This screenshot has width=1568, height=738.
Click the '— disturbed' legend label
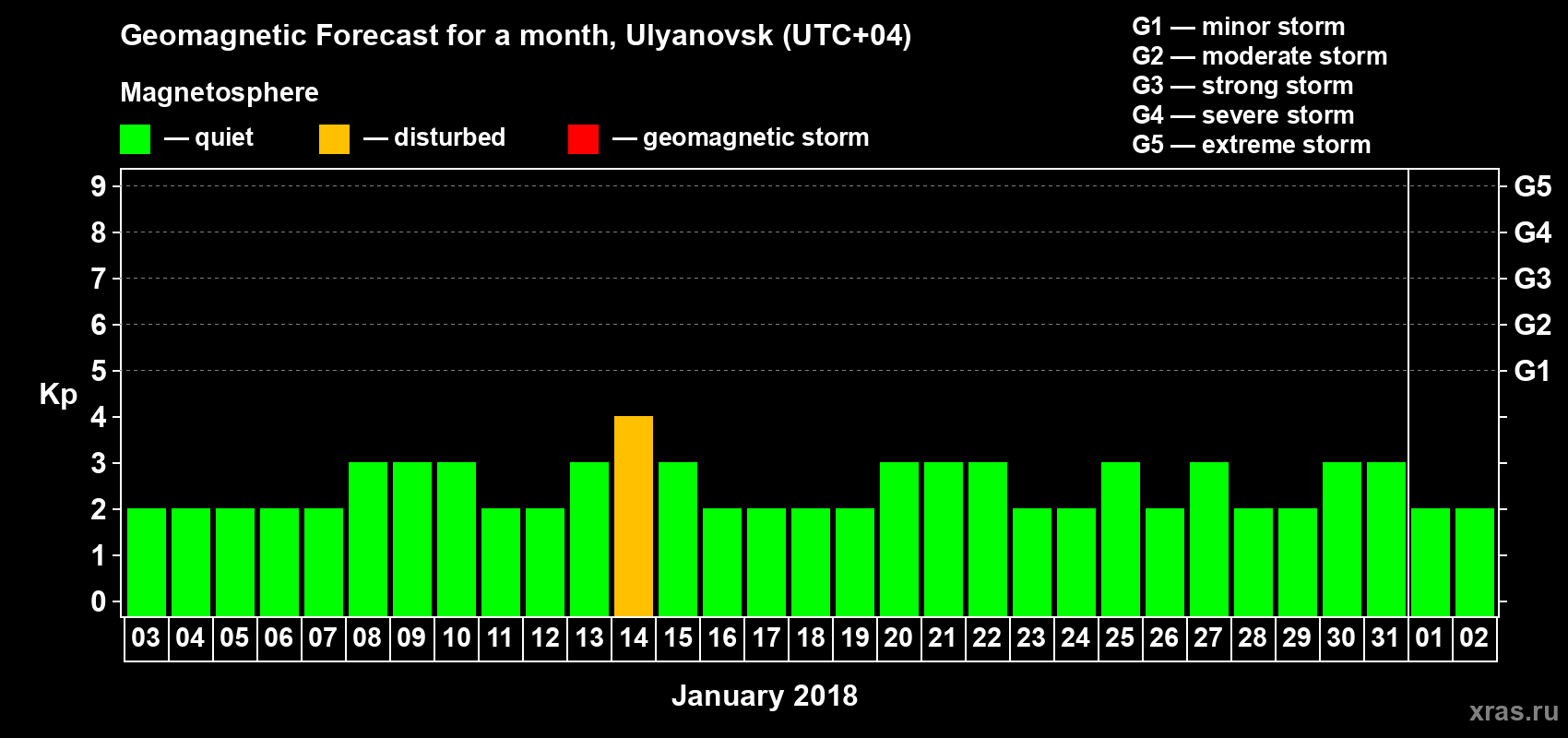click(434, 137)
